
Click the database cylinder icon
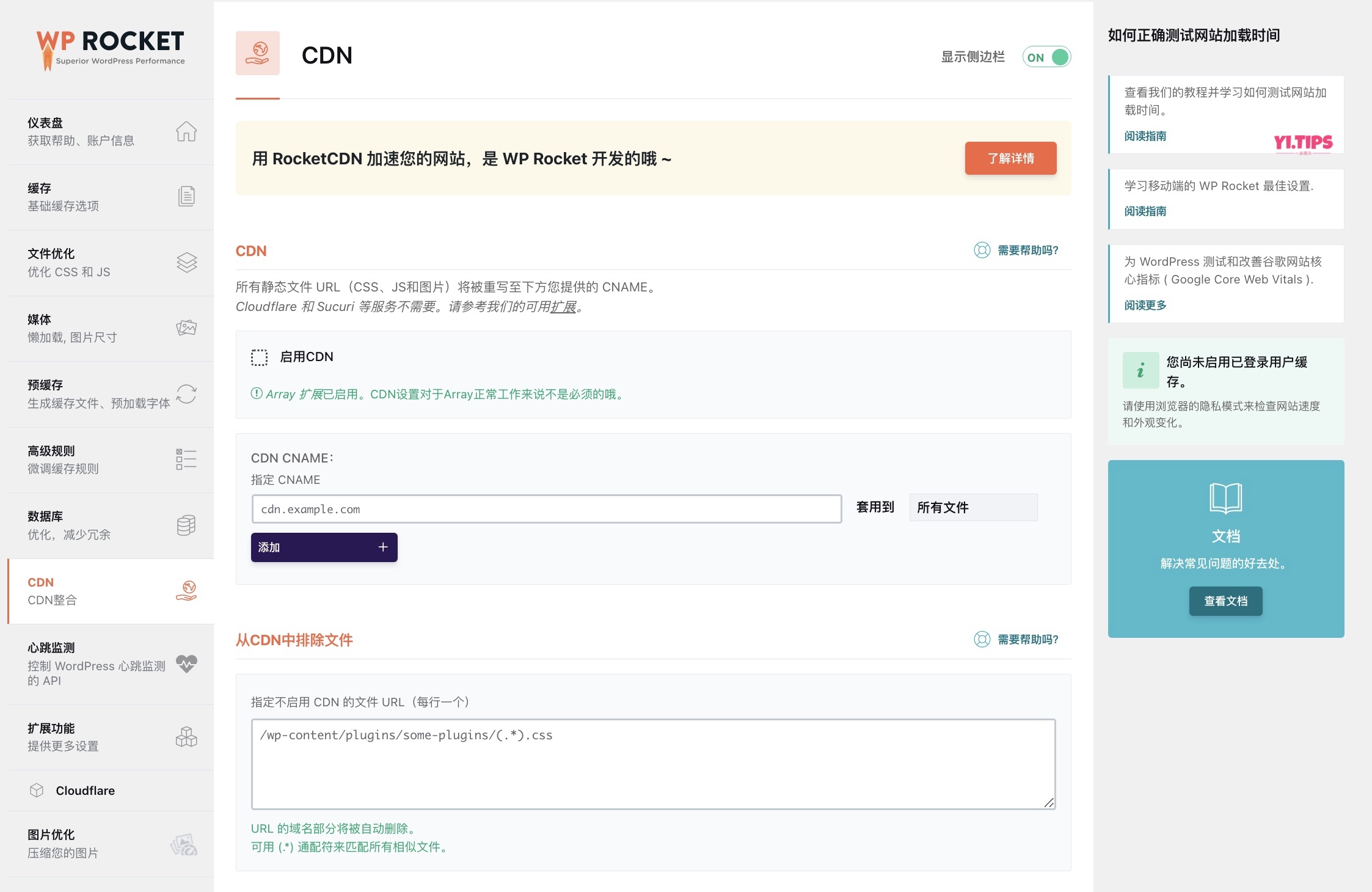click(x=186, y=525)
